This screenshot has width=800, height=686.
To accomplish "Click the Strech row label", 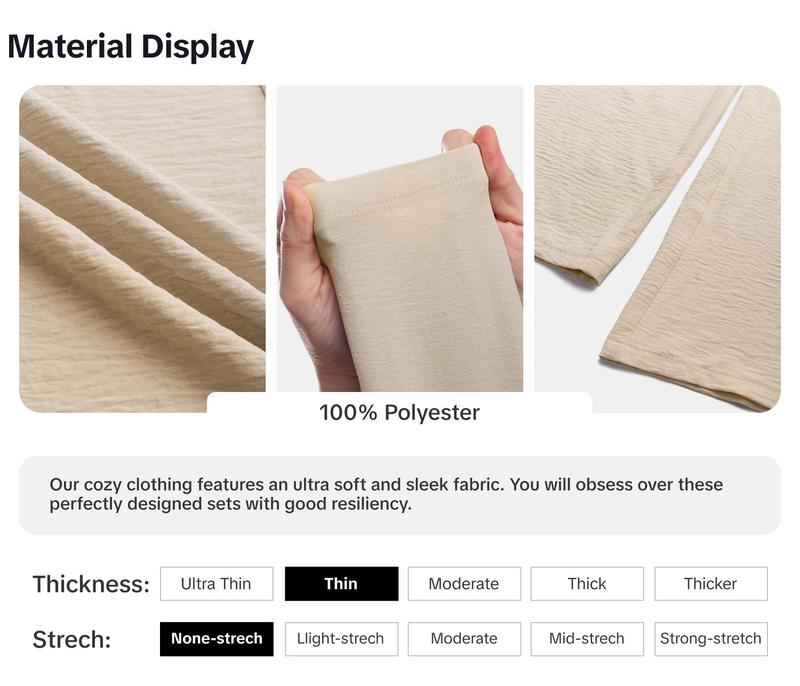I will point(72,639).
